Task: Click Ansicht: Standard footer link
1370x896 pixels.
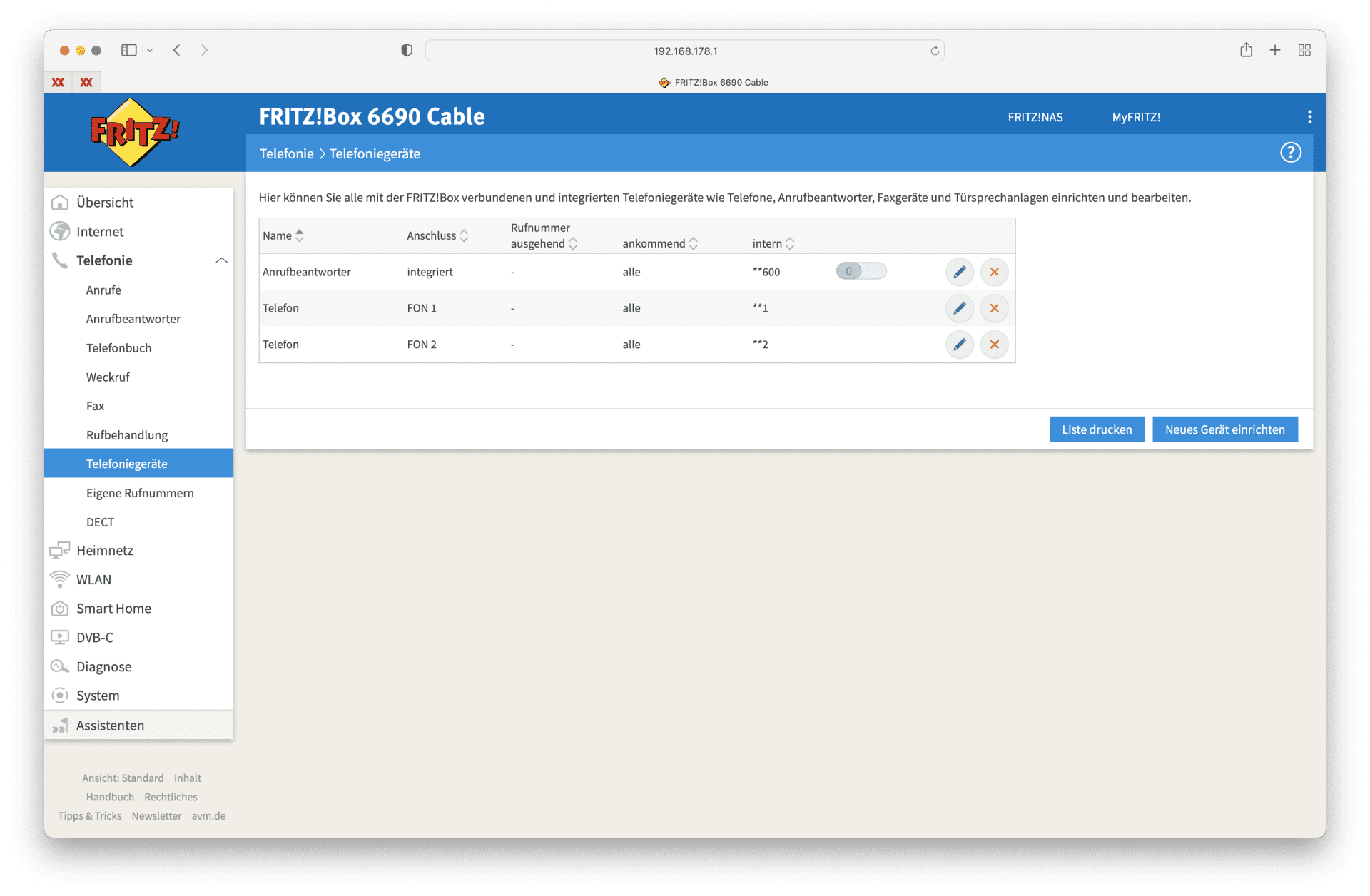Action: [123, 778]
